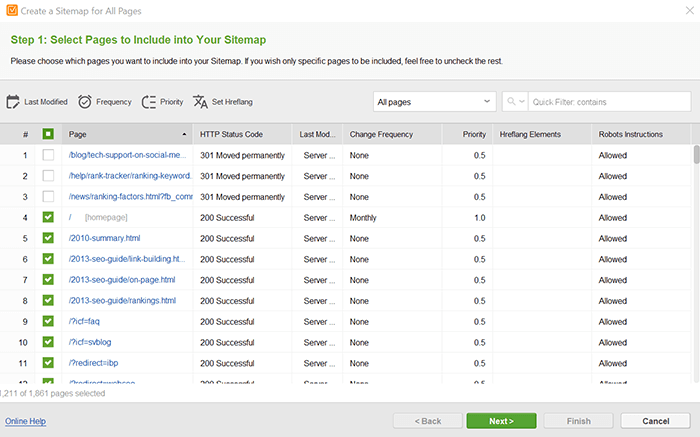Uncheck the homepage row checkbox

[48, 217]
